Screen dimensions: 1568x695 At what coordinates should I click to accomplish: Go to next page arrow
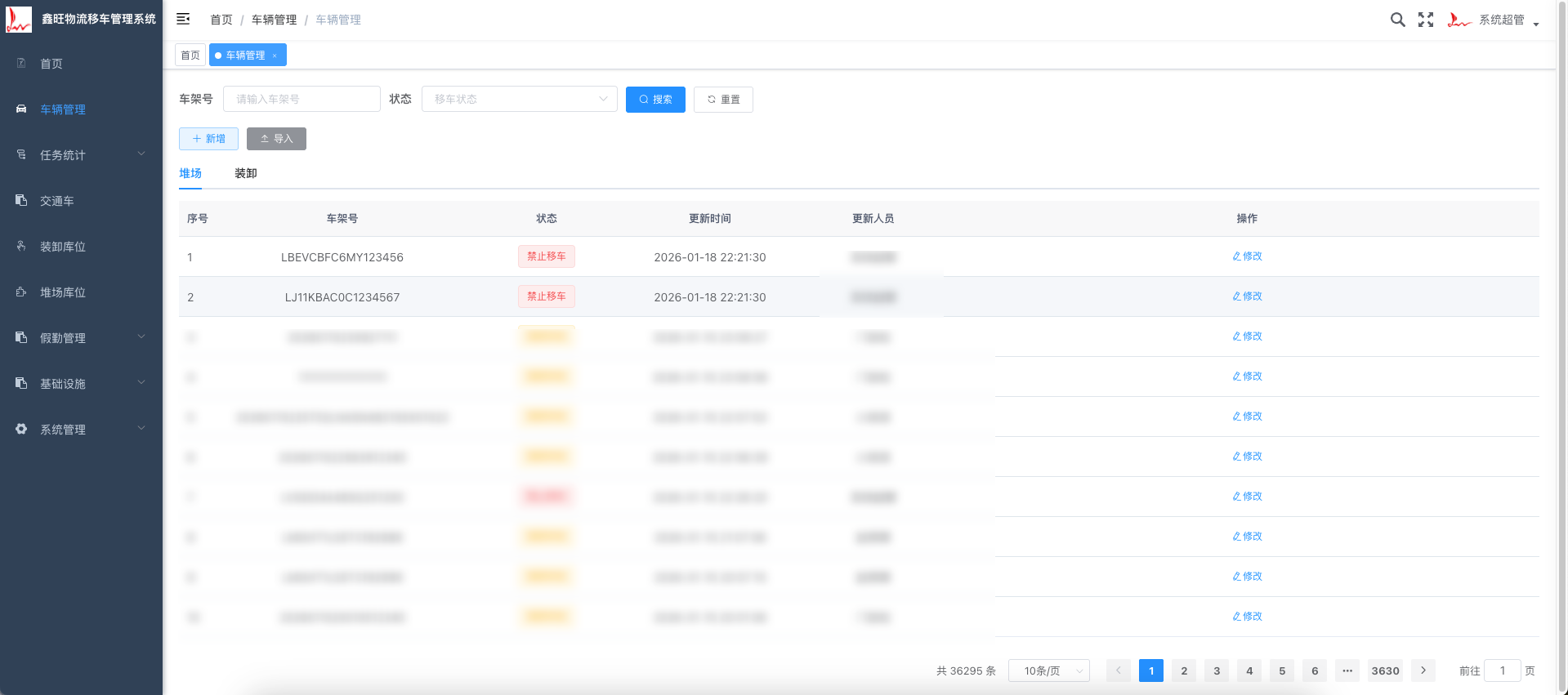pyautogui.click(x=1423, y=670)
